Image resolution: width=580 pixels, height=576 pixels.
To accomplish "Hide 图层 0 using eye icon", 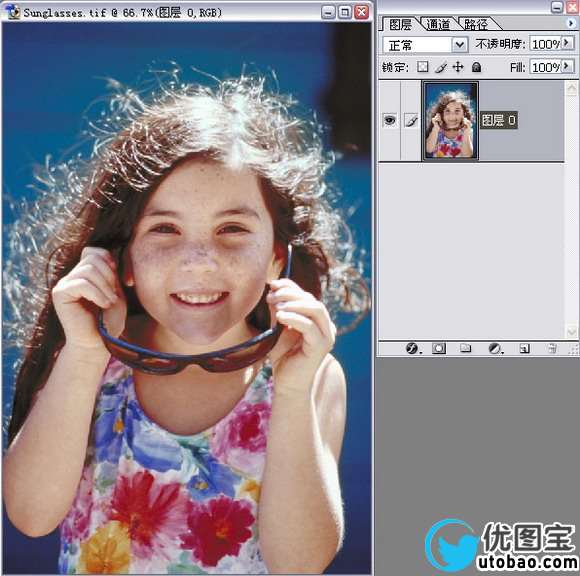I will (390, 120).
